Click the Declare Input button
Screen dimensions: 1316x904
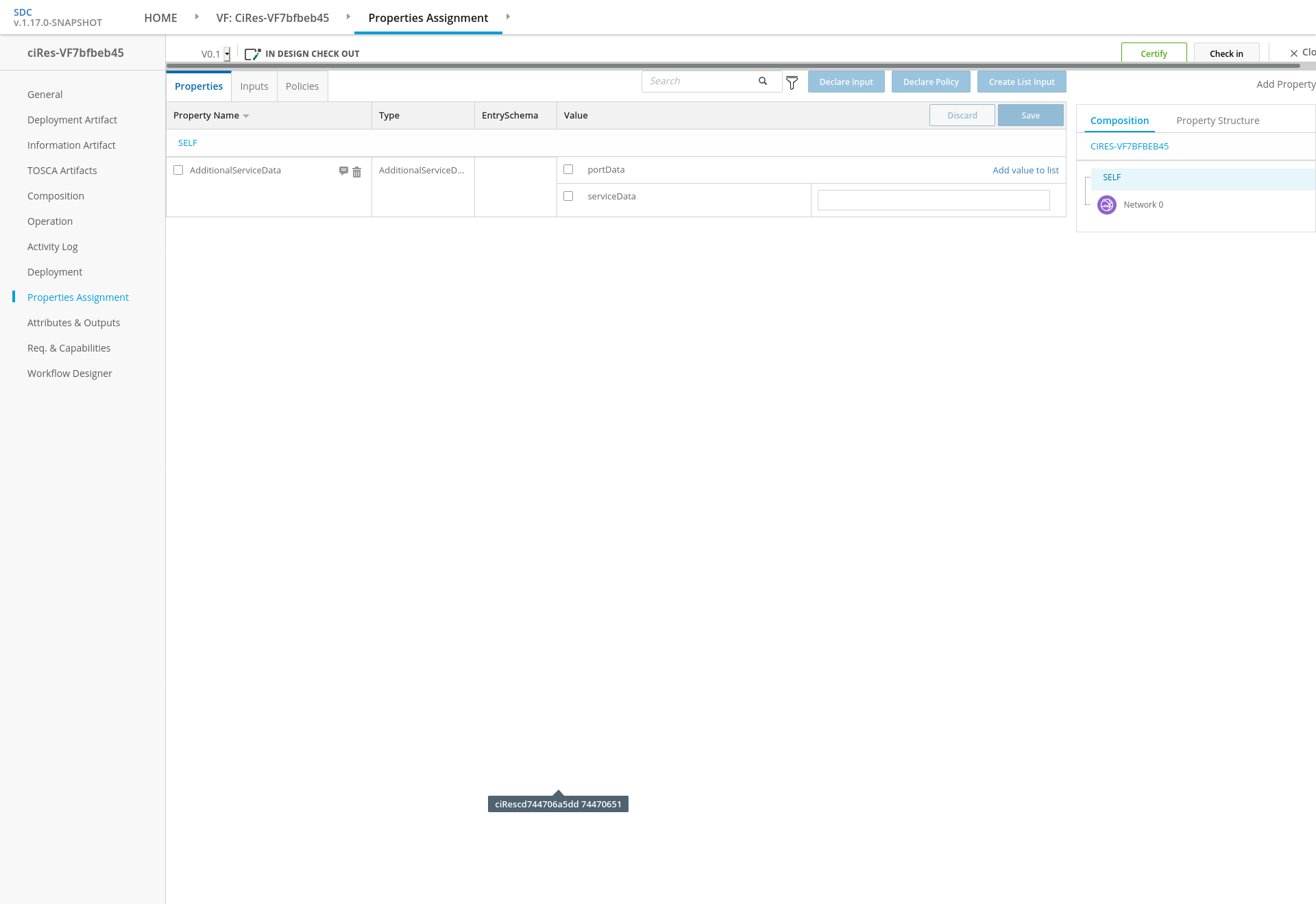tap(846, 82)
